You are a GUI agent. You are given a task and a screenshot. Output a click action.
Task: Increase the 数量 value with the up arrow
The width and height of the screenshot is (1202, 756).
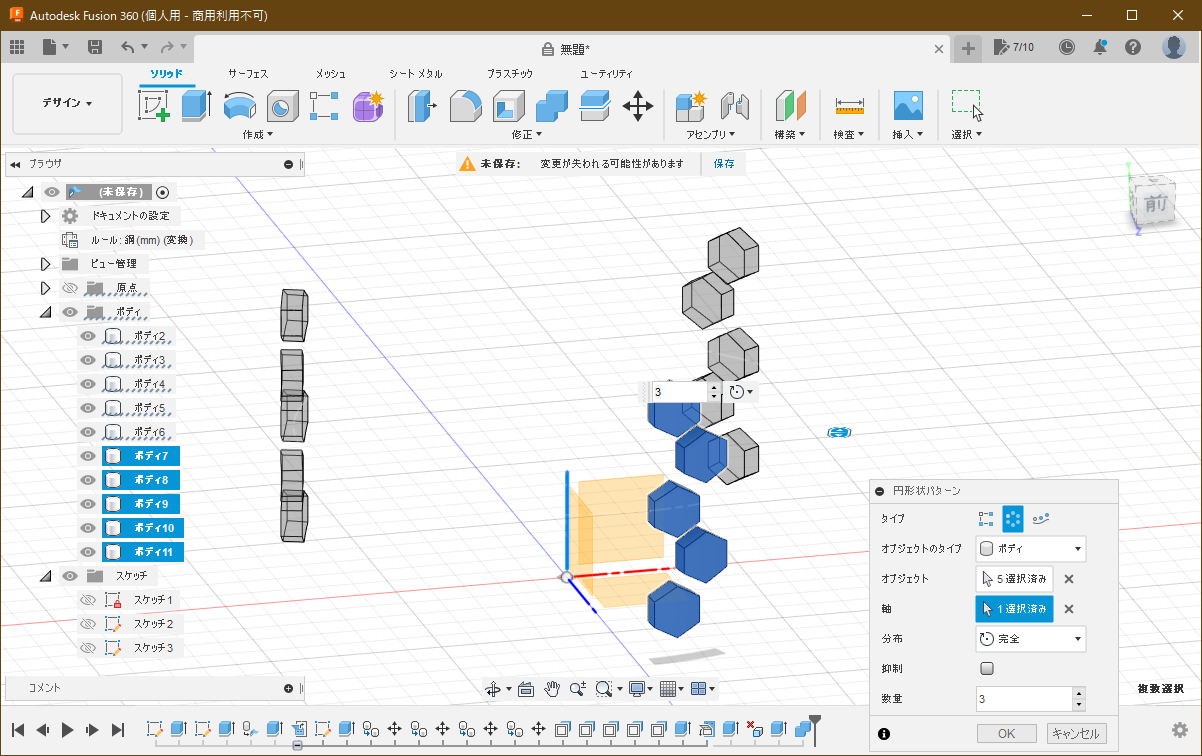click(1078, 694)
